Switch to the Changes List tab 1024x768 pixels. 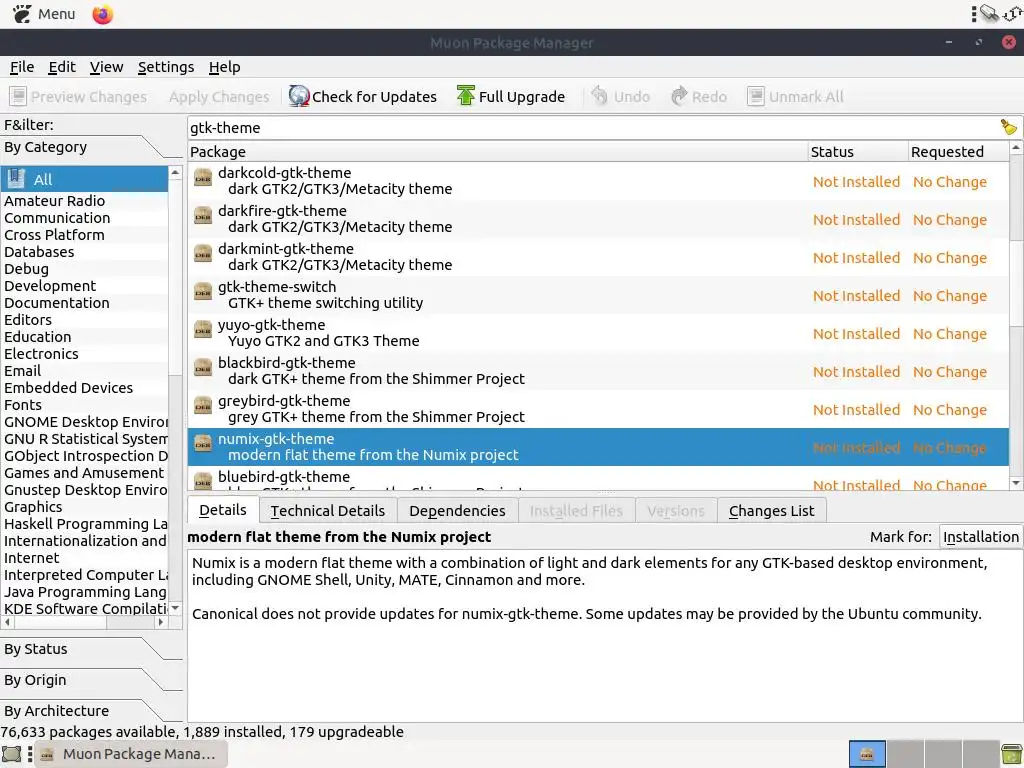(x=771, y=511)
